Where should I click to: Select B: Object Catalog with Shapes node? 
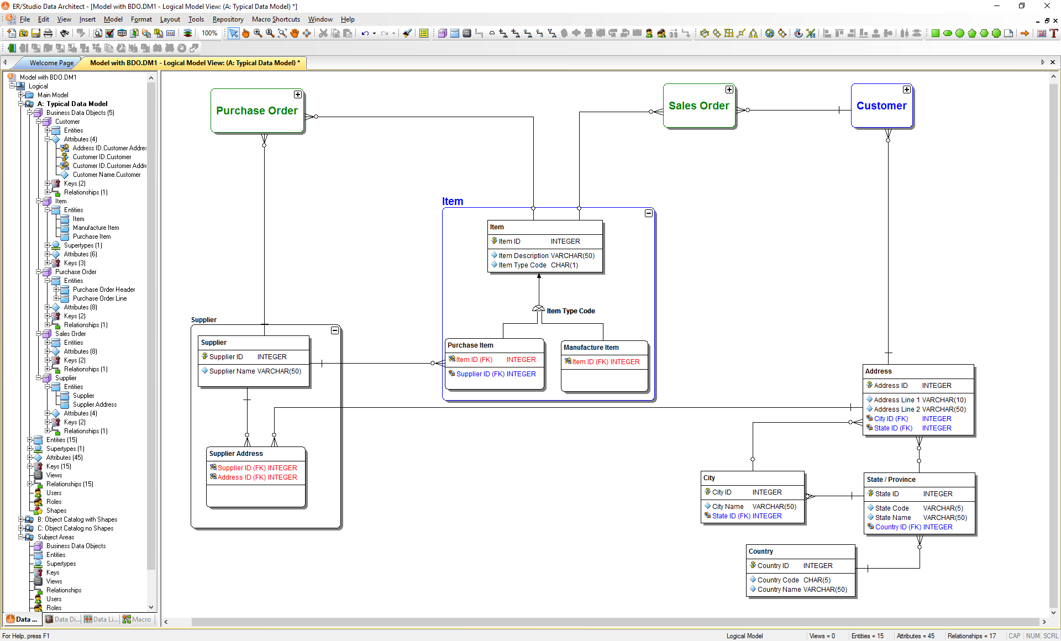pos(76,520)
